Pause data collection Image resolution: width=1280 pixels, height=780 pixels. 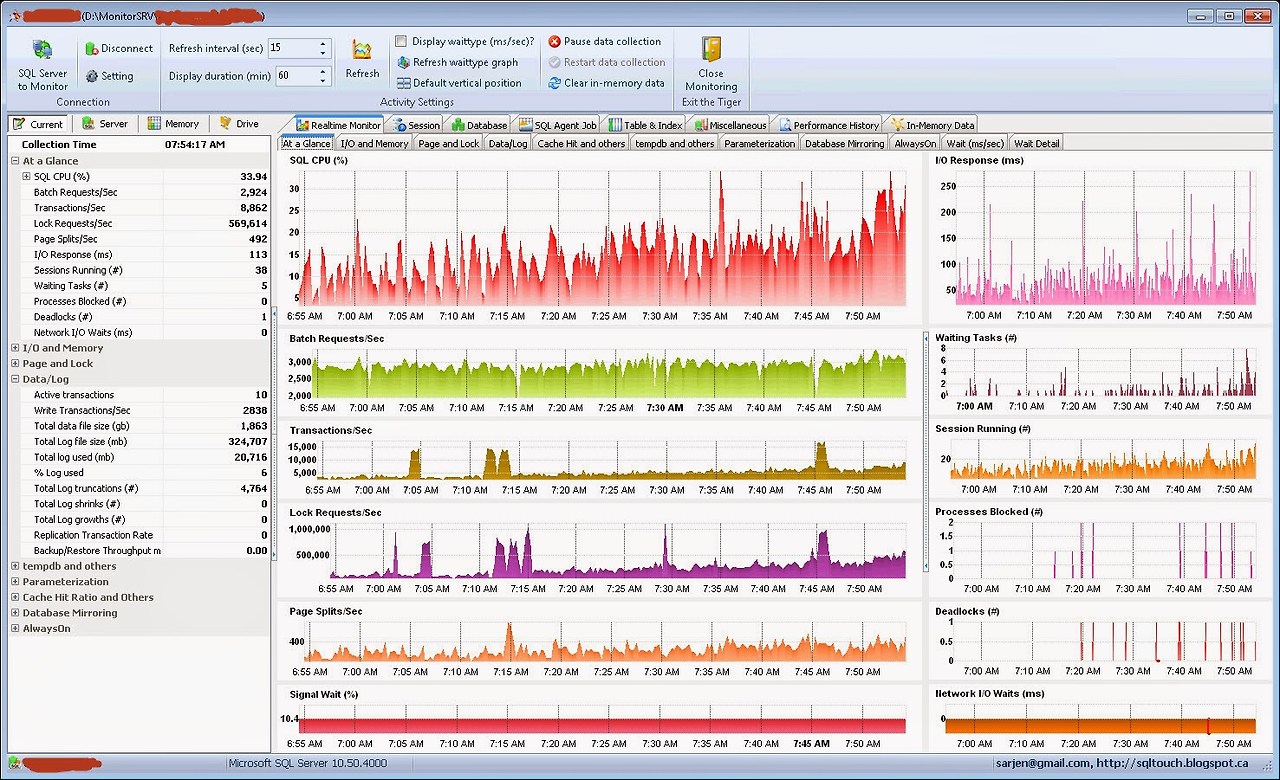point(606,41)
